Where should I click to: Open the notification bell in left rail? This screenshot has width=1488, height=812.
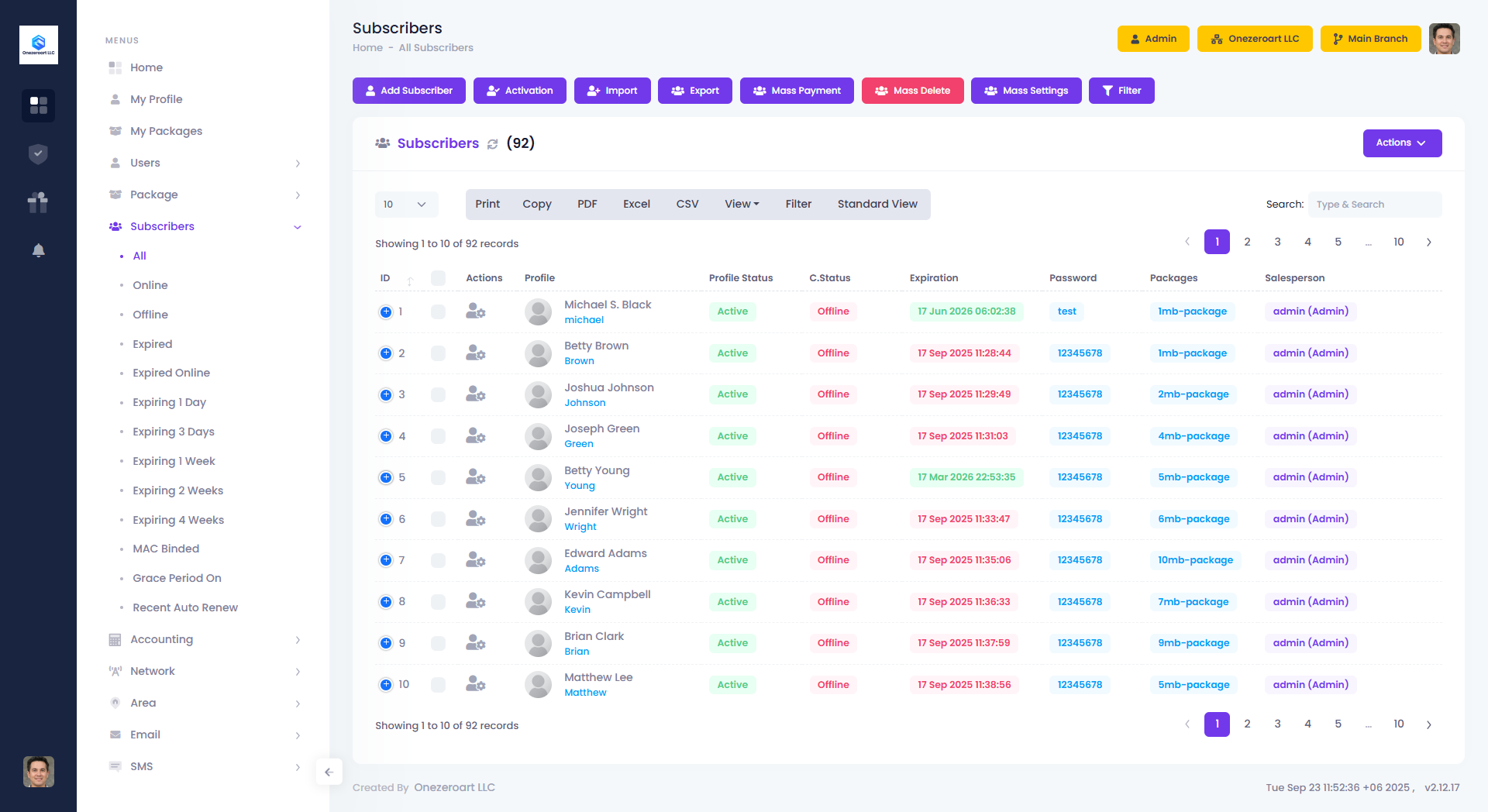pyautogui.click(x=38, y=250)
